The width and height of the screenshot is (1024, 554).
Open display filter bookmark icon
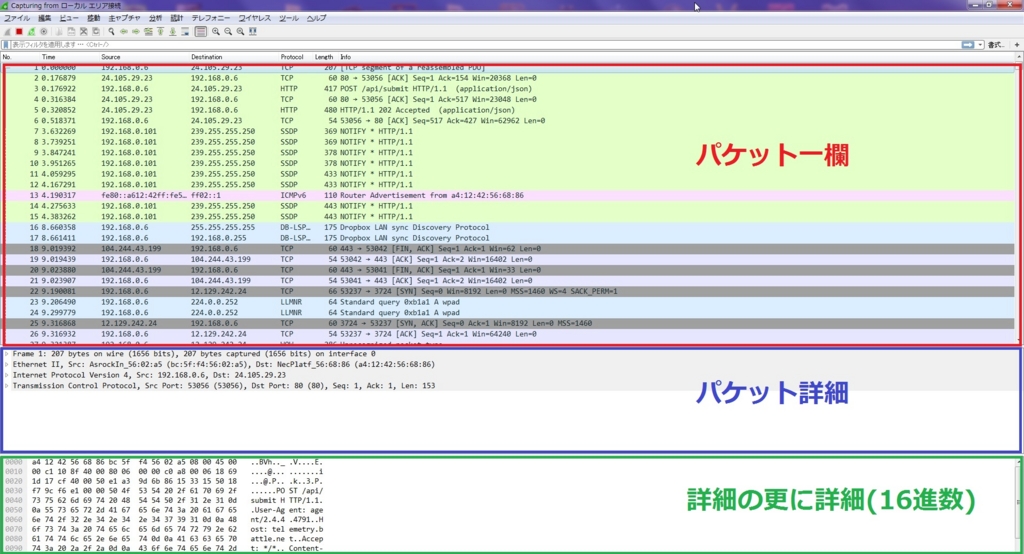(x=6, y=44)
